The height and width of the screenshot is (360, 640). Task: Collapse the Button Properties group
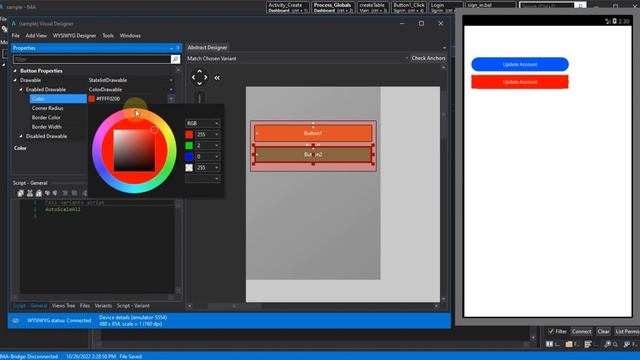pyautogui.click(x=16, y=71)
